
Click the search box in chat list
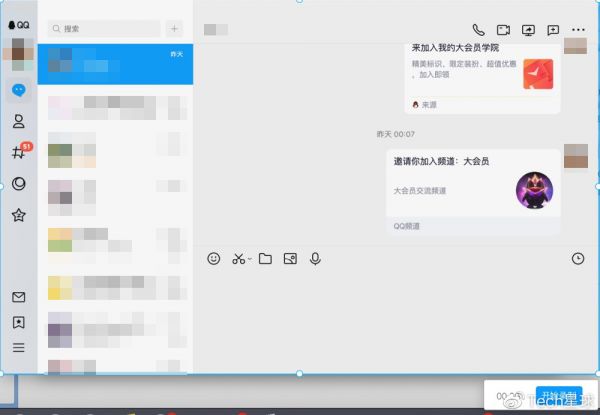pos(104,29)
